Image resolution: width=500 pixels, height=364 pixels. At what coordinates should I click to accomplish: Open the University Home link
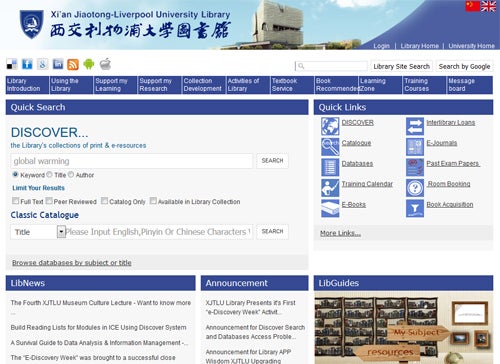[471, 46]
